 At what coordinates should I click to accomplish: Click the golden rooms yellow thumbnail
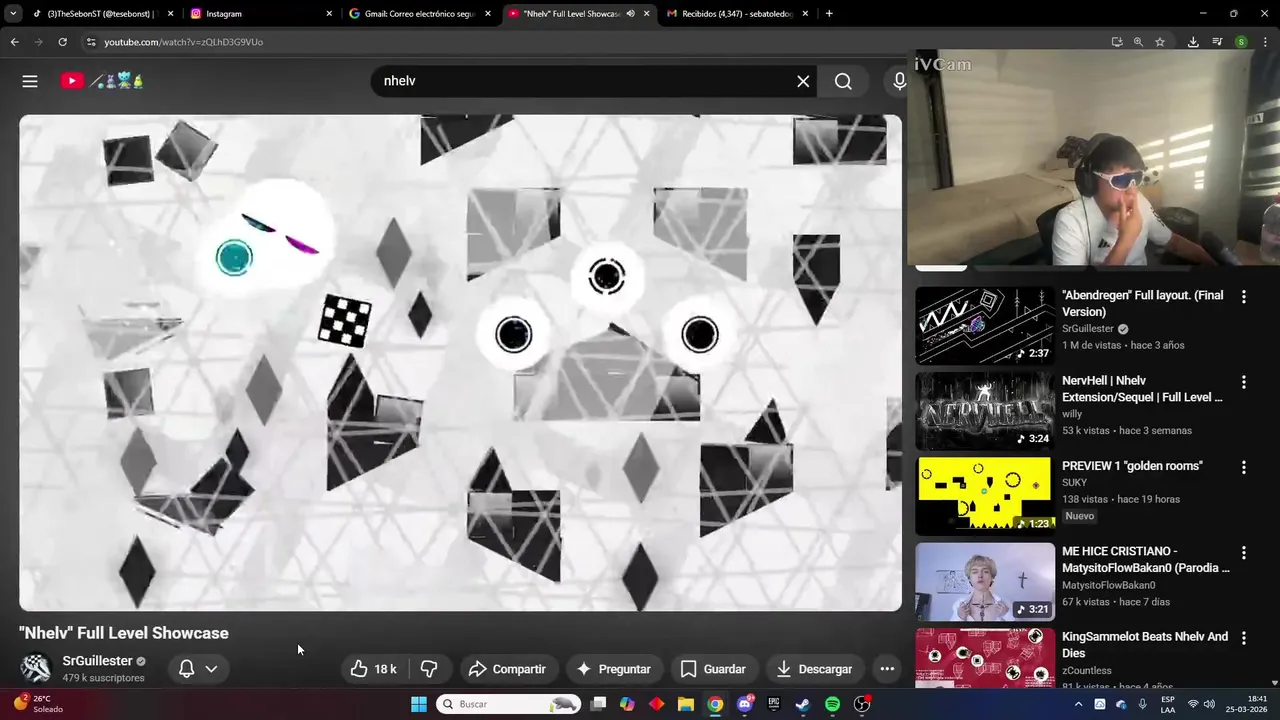click(x=985, y=496)
